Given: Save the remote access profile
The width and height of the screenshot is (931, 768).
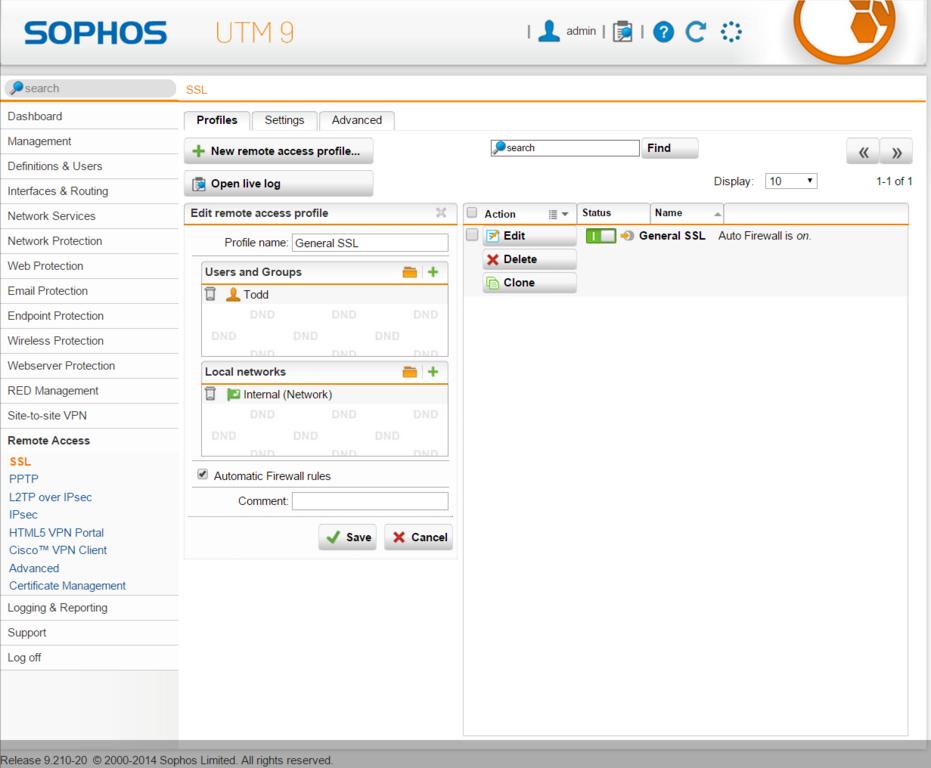Looking at the screenshot, I should (x=347, y=537).
